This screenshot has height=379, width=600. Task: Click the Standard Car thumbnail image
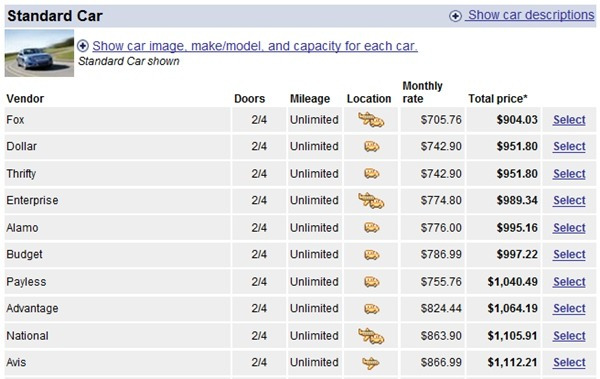(39, 53)
